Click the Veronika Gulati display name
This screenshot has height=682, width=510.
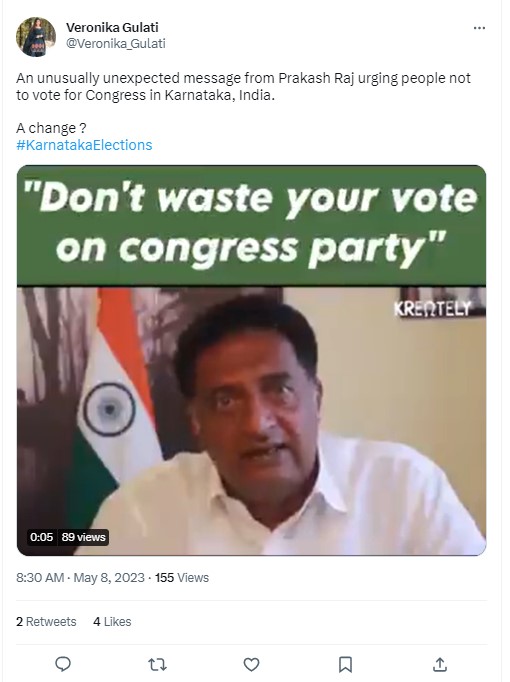[x=112, y=27]
